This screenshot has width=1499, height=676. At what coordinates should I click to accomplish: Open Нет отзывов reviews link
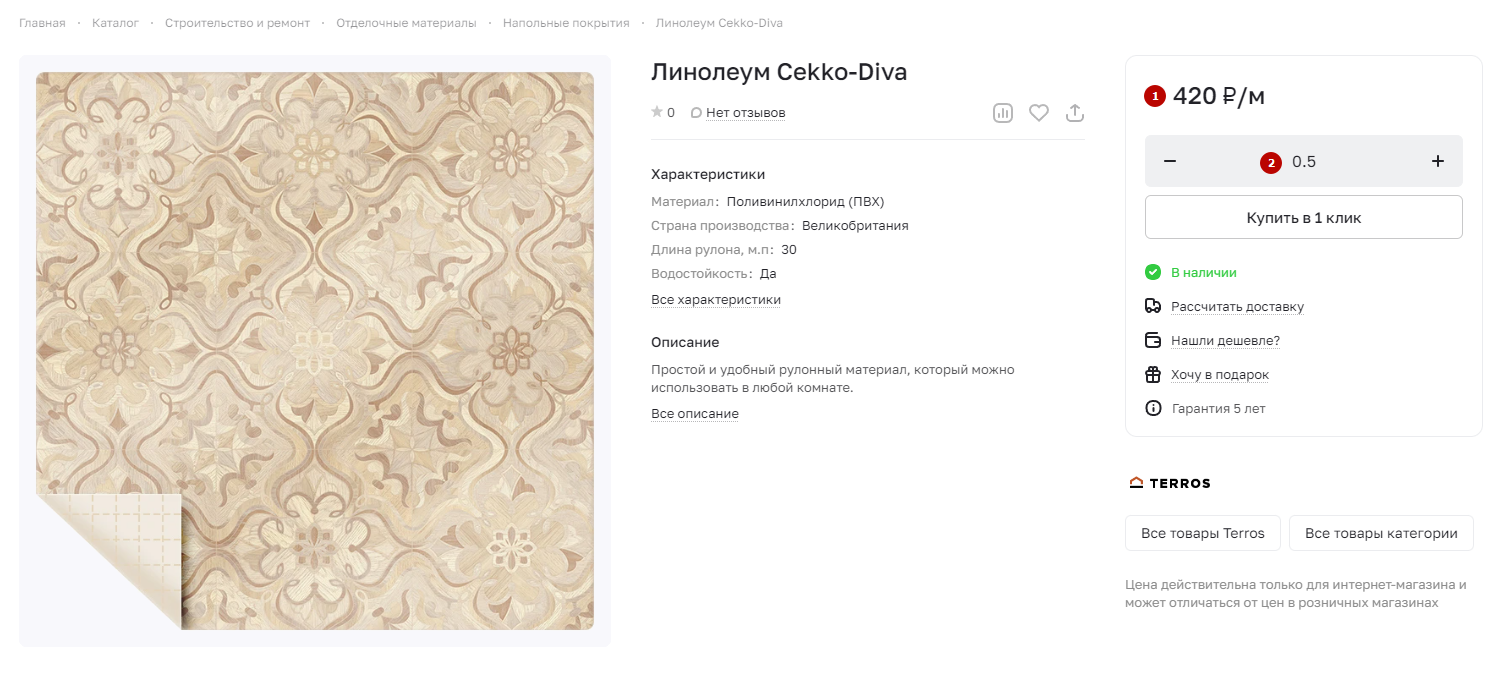pyautogui.click(x=746, y=113)
